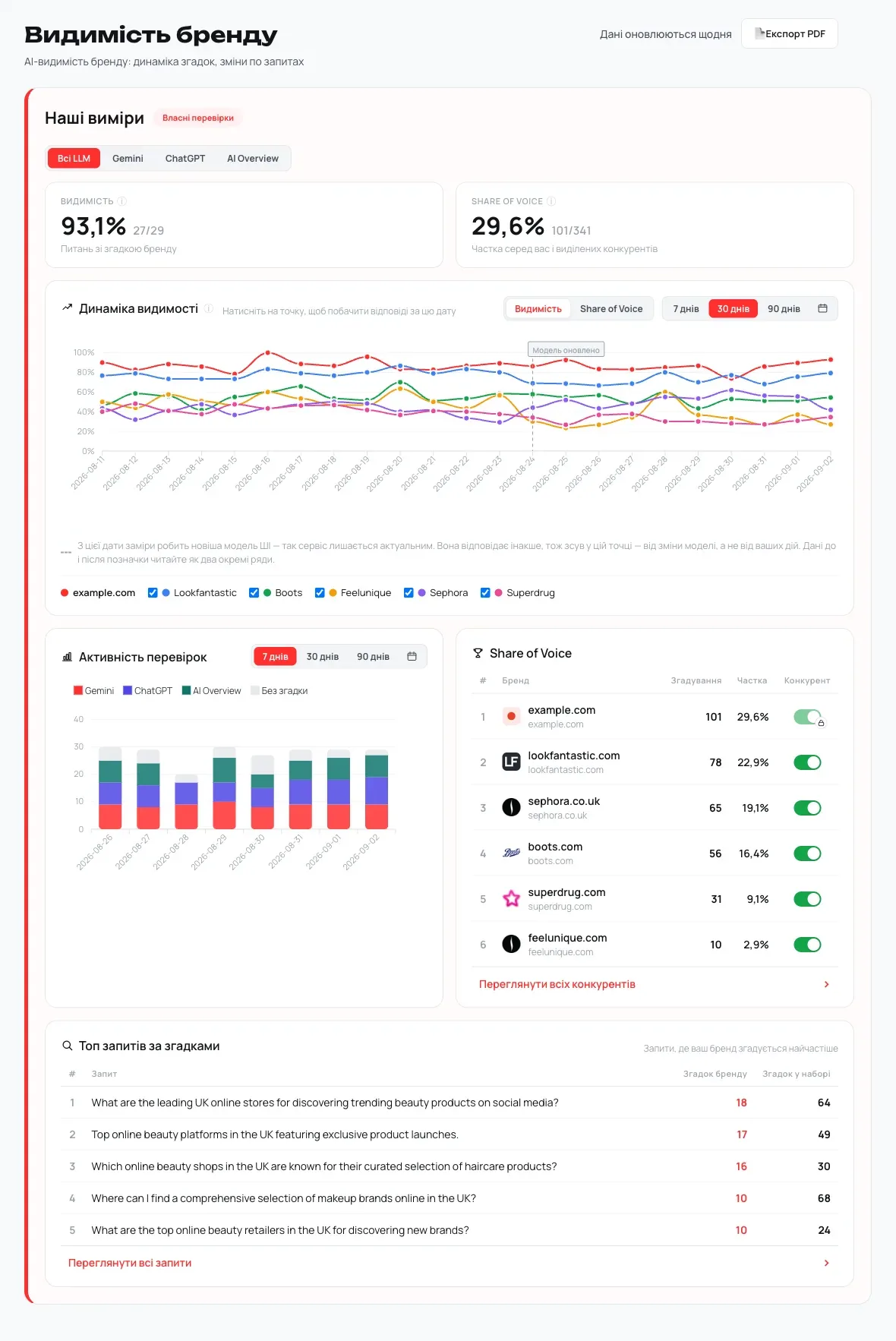Disable superdrug.com competitor switch
This screenshot has height=1341, width=896.
807,899
